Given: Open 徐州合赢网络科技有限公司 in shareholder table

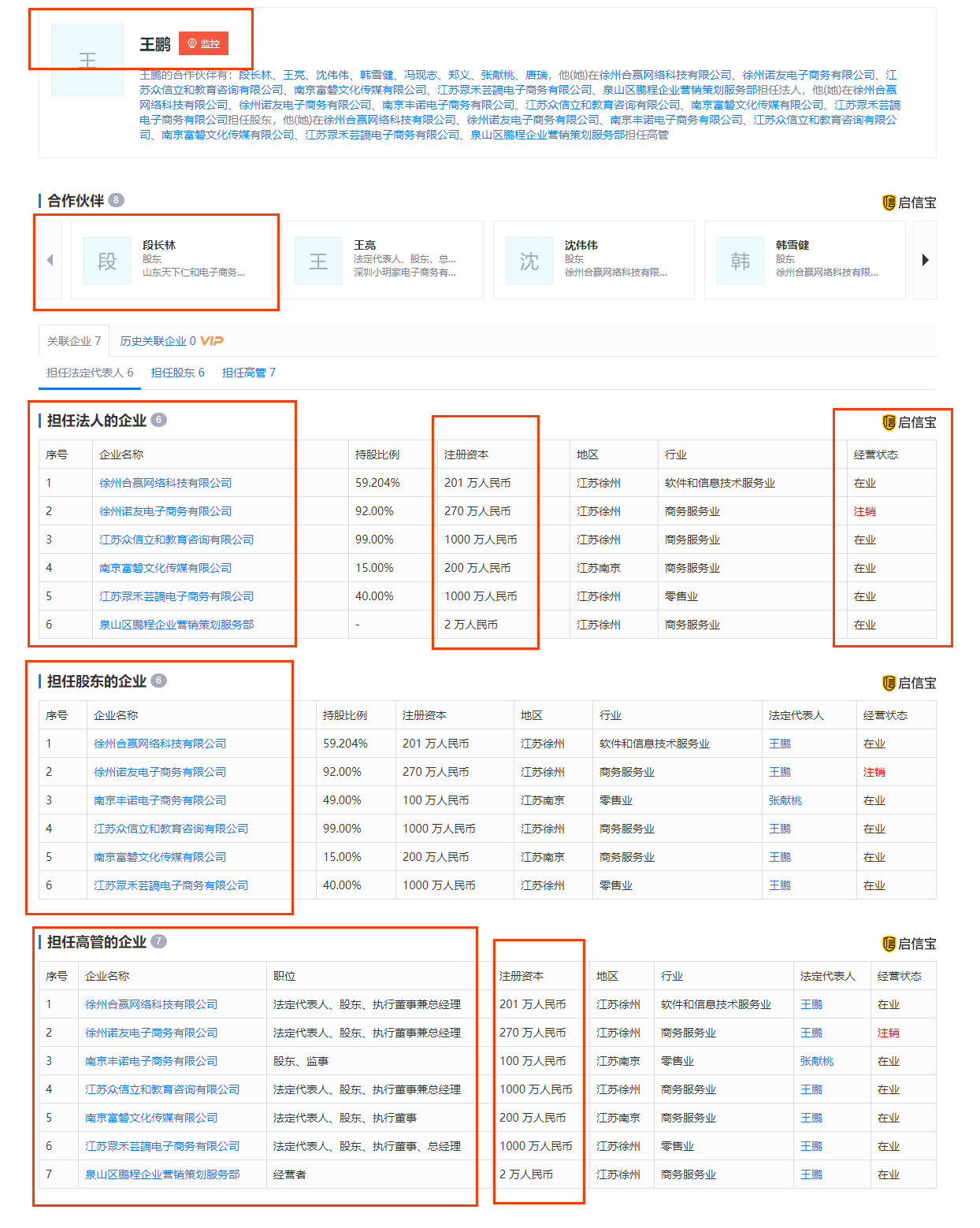Looking at the screenshot, I should (160, 744).
